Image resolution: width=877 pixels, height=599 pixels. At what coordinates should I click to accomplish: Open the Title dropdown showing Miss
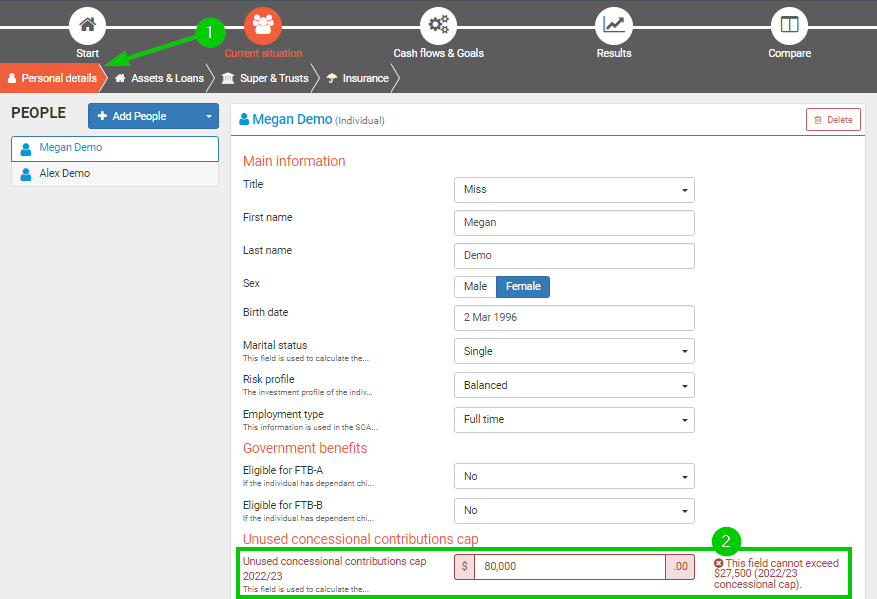[574, 190]
